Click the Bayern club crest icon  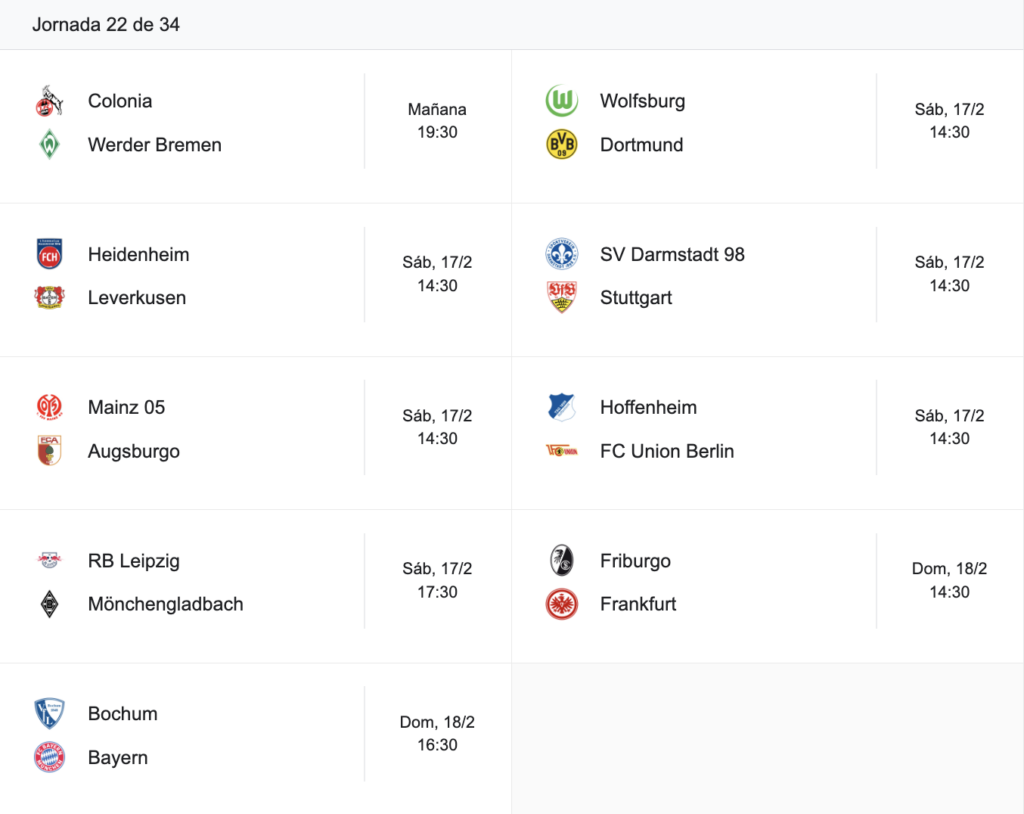click(49, 758)
